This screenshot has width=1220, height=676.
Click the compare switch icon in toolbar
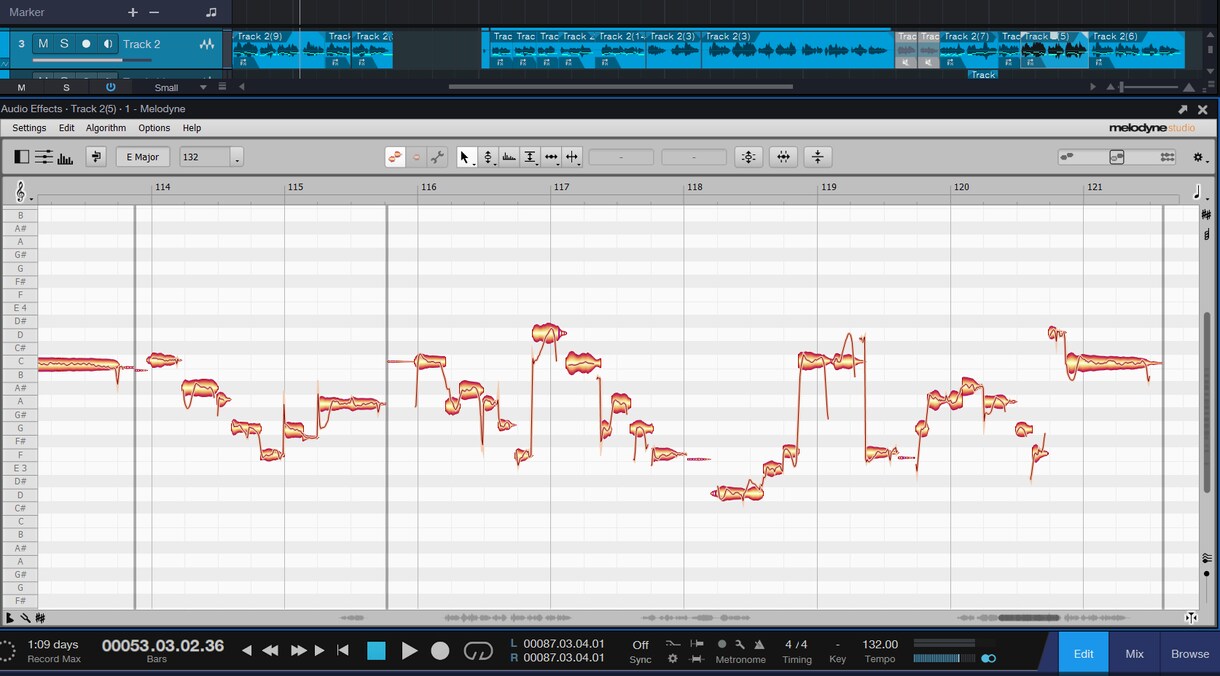click(x=96, y=157)
